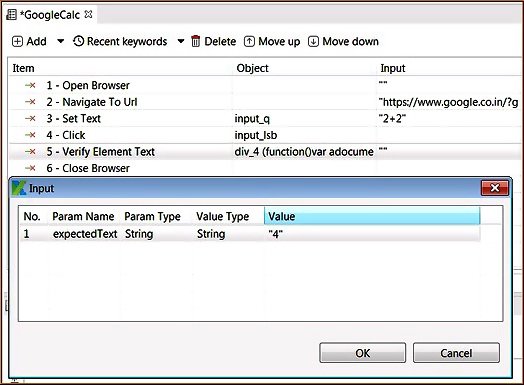Screen dimensions: 524x385
Task: Select step 5 - Verify Element Text
Action: tap(101, 152)
